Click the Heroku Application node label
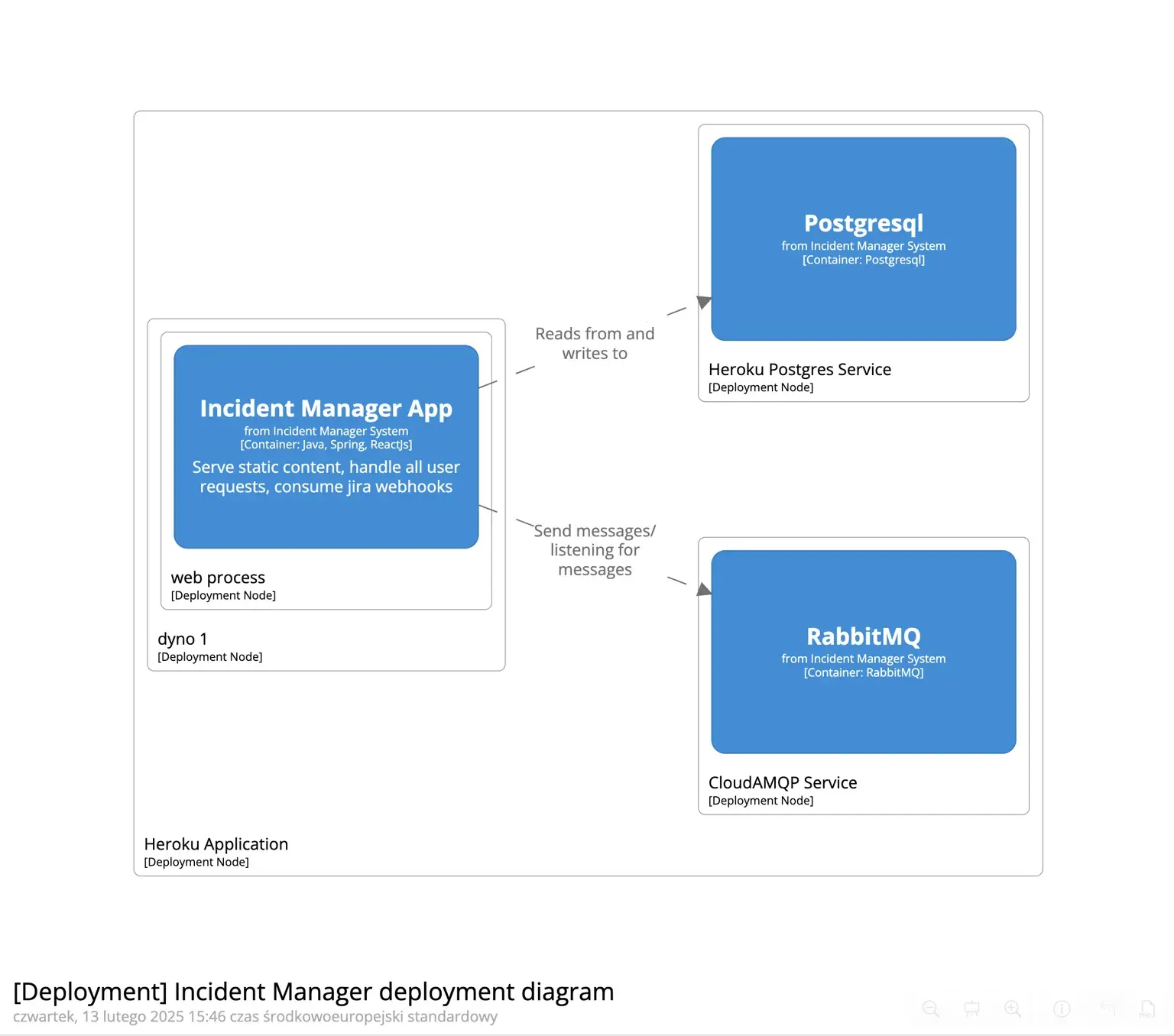The height and width of the screenshot is (1036, 1174). click(216, 844)
